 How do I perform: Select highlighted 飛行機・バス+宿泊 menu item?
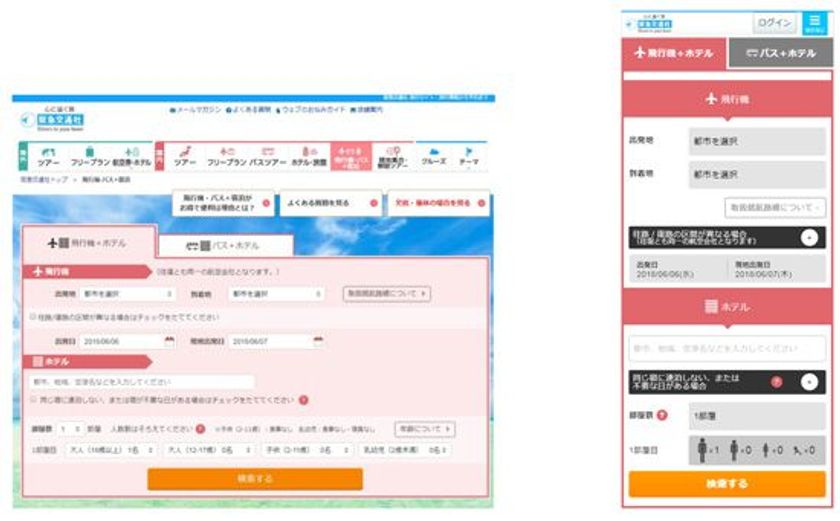pos(351,156)
